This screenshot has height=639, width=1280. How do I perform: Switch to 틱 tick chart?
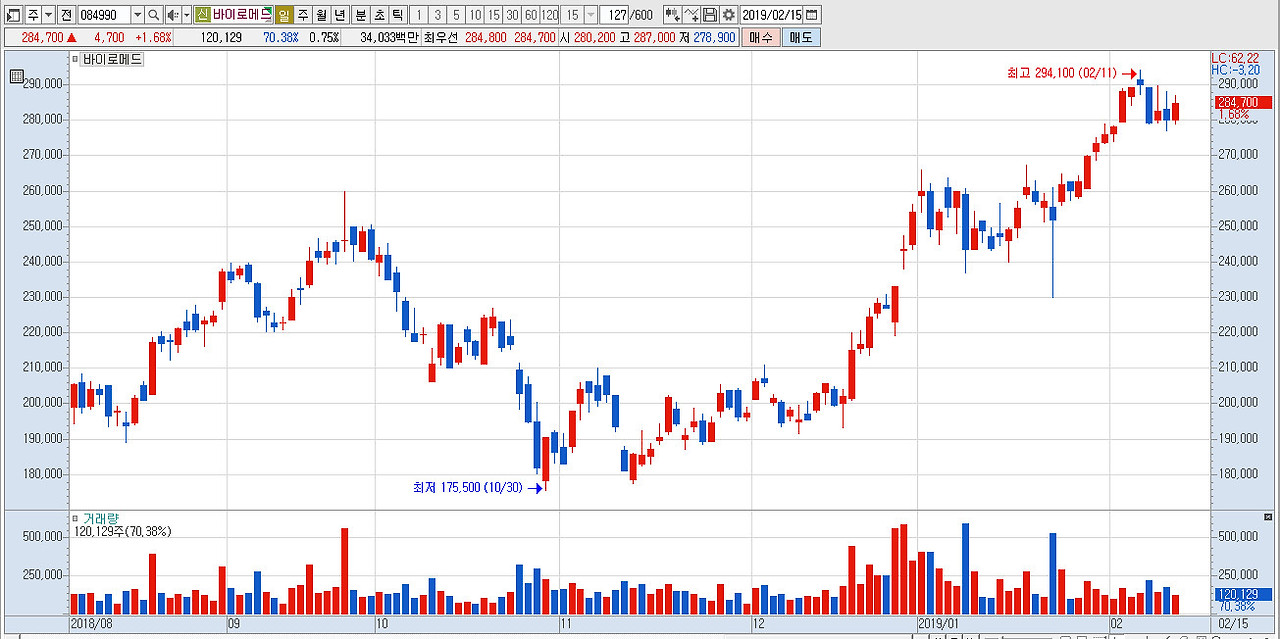coord(397,15)
